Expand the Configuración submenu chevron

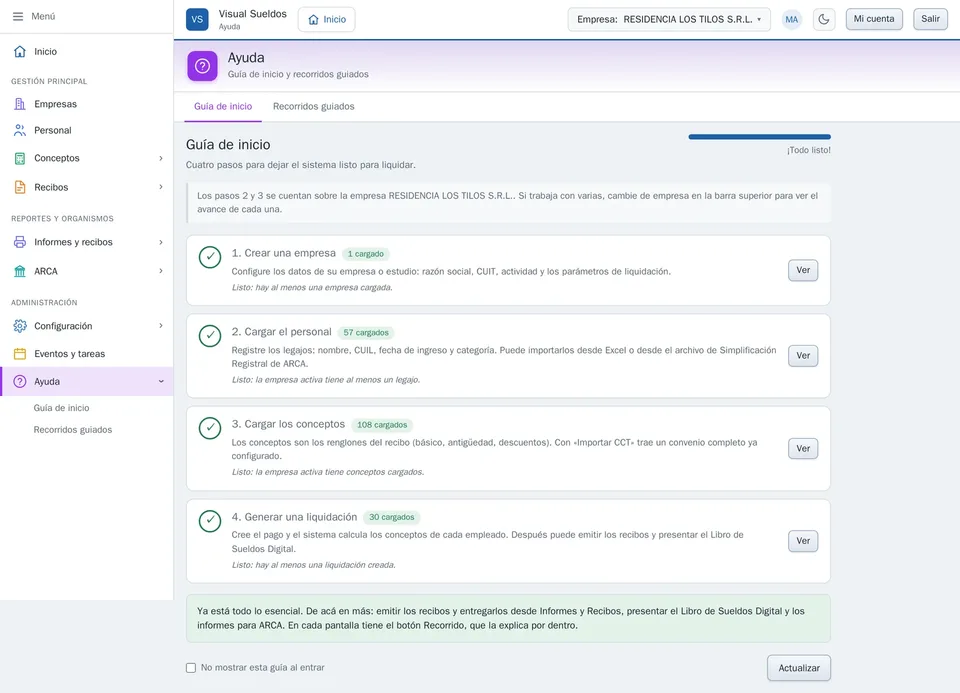(x=161, y=326)
